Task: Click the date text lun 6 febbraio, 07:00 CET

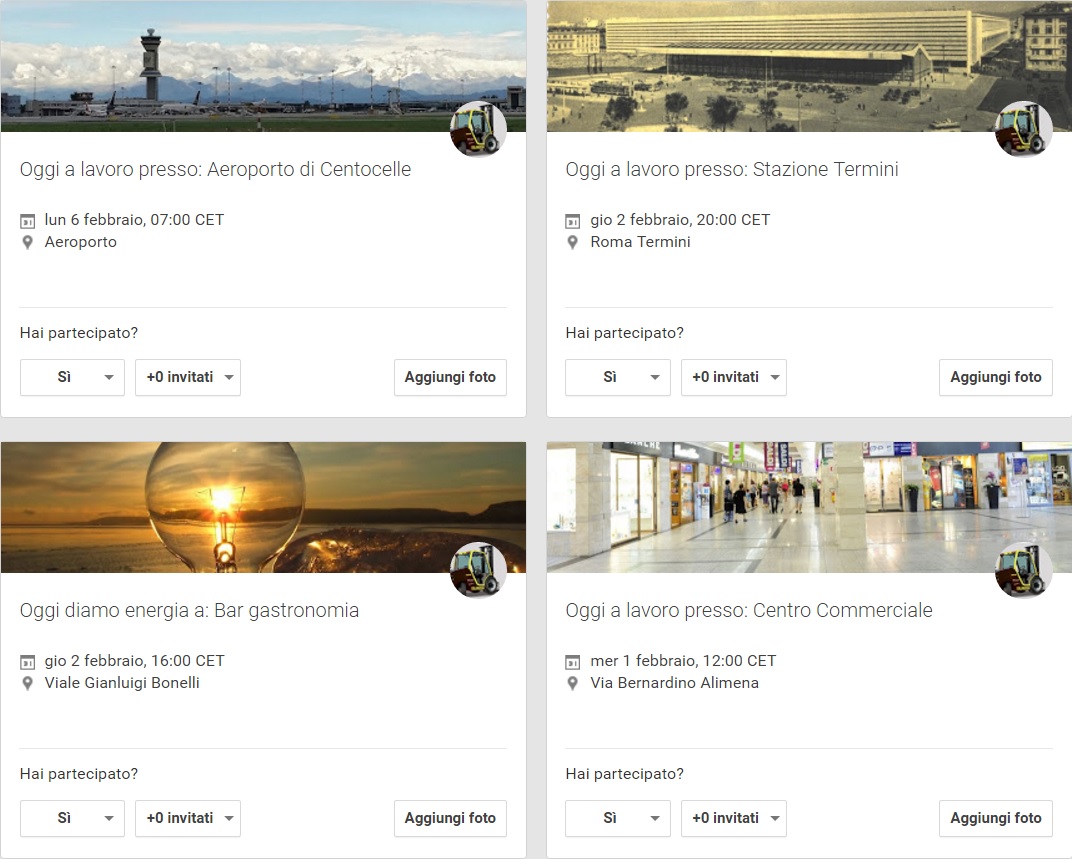Action: 134,220
